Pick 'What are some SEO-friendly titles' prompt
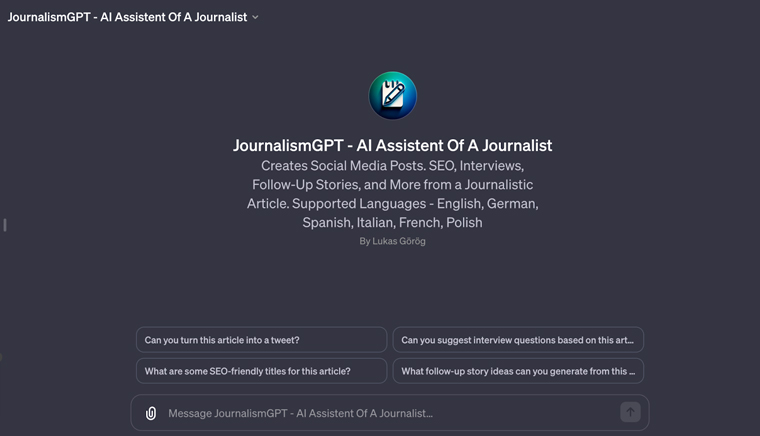The height and width of the screenshot is (436, 760). pyautogui.click(x=261, y=371)
